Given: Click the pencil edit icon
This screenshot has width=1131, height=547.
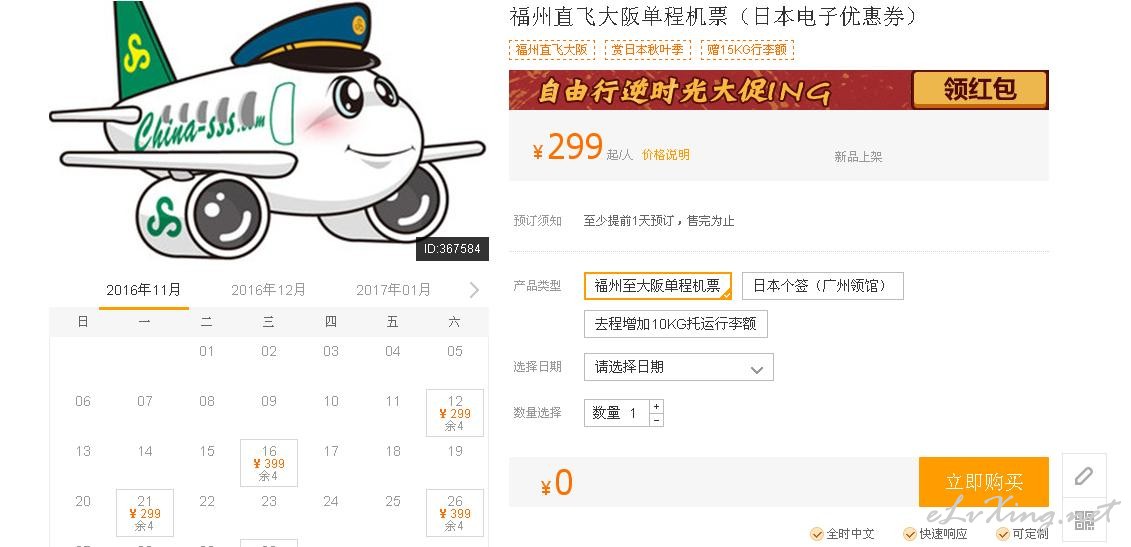Looking at the screenshot, I should point(1083,476).
